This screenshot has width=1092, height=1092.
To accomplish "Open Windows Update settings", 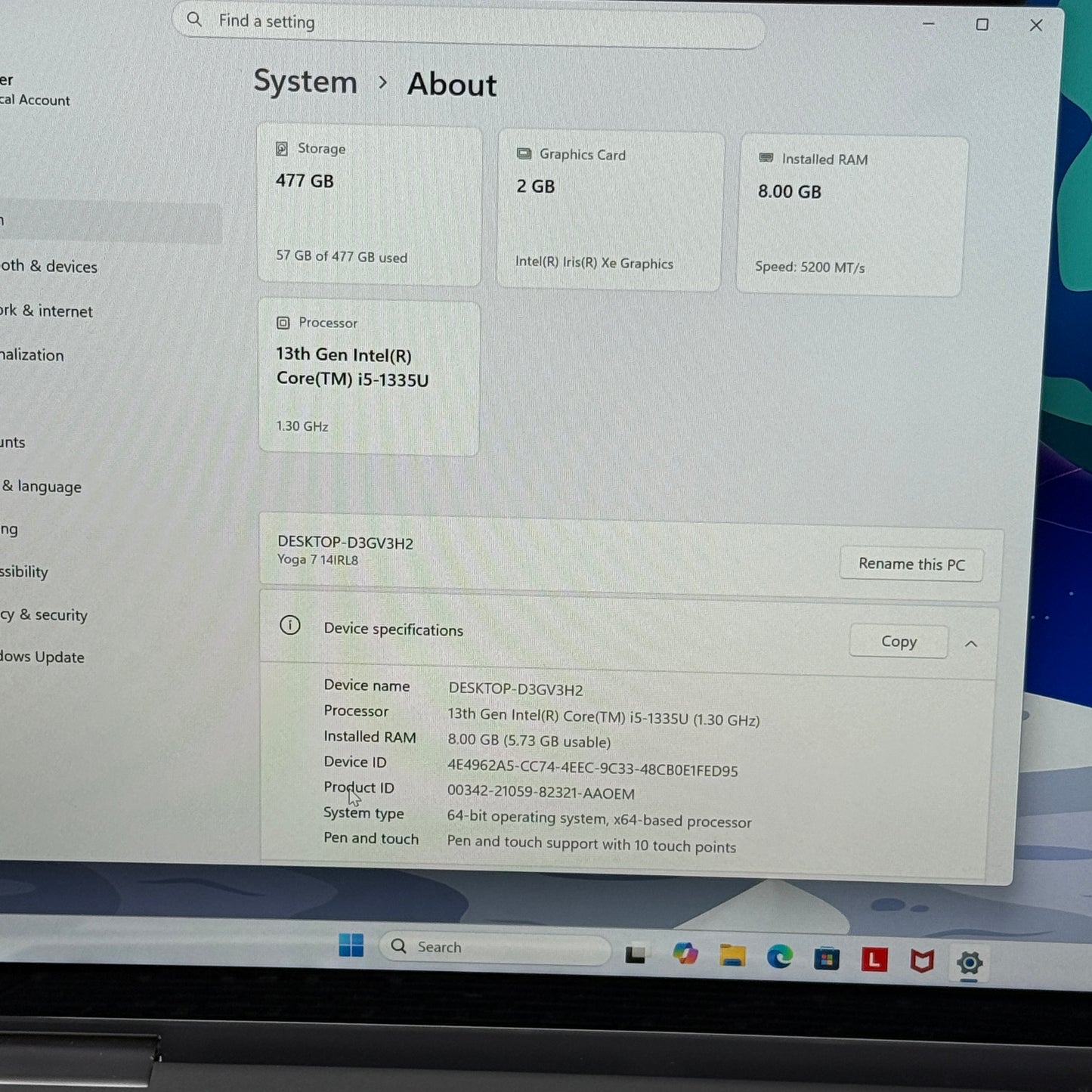I will click(42, 657).
